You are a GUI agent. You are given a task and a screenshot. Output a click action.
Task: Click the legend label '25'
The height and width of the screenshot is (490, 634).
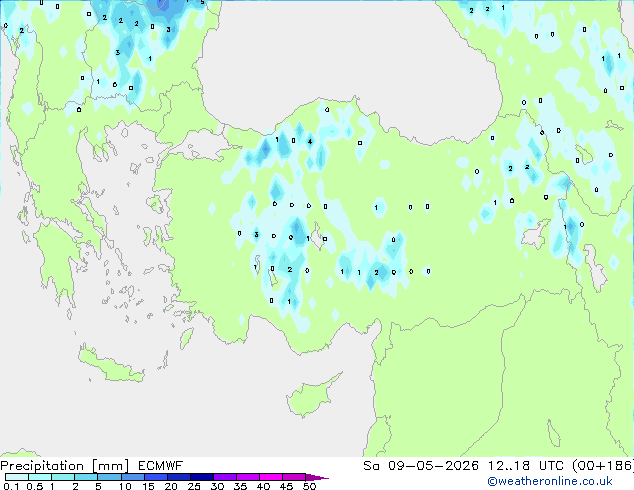click(194, 486)
